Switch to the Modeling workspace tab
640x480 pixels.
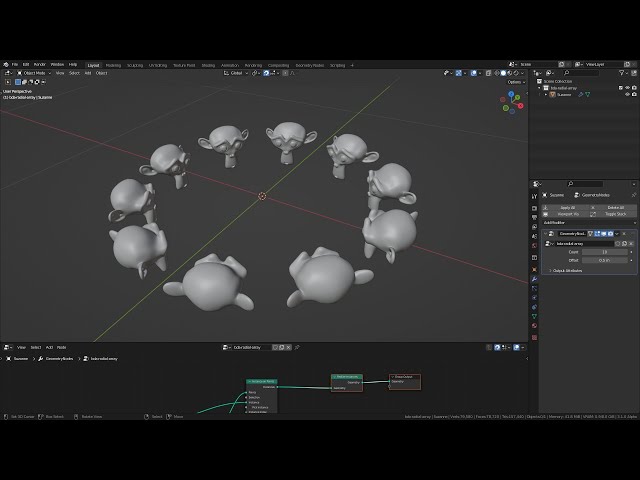pos(113,65)
